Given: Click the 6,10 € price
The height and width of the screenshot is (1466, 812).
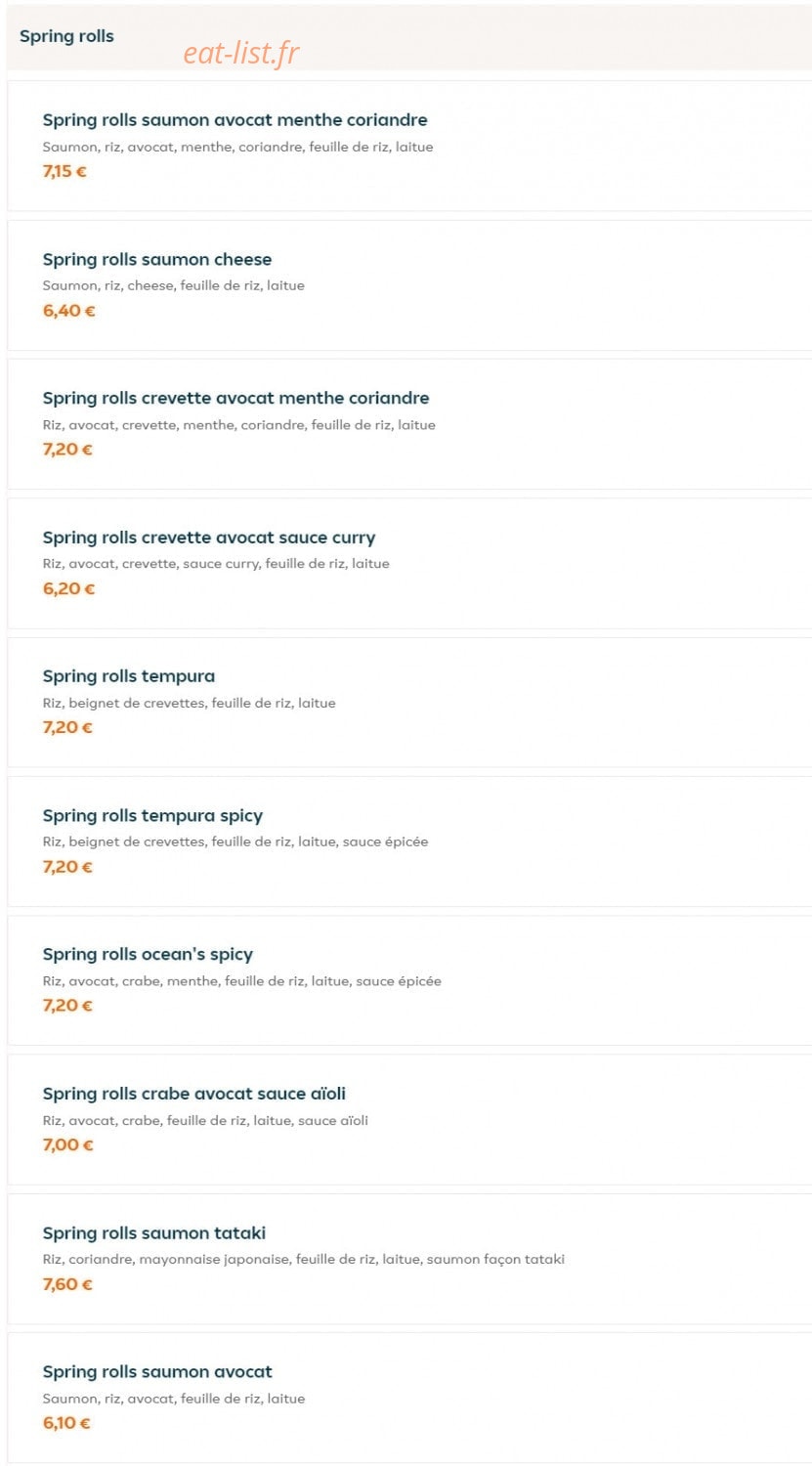Looking at the screenshot, I should pos(66,1423).
